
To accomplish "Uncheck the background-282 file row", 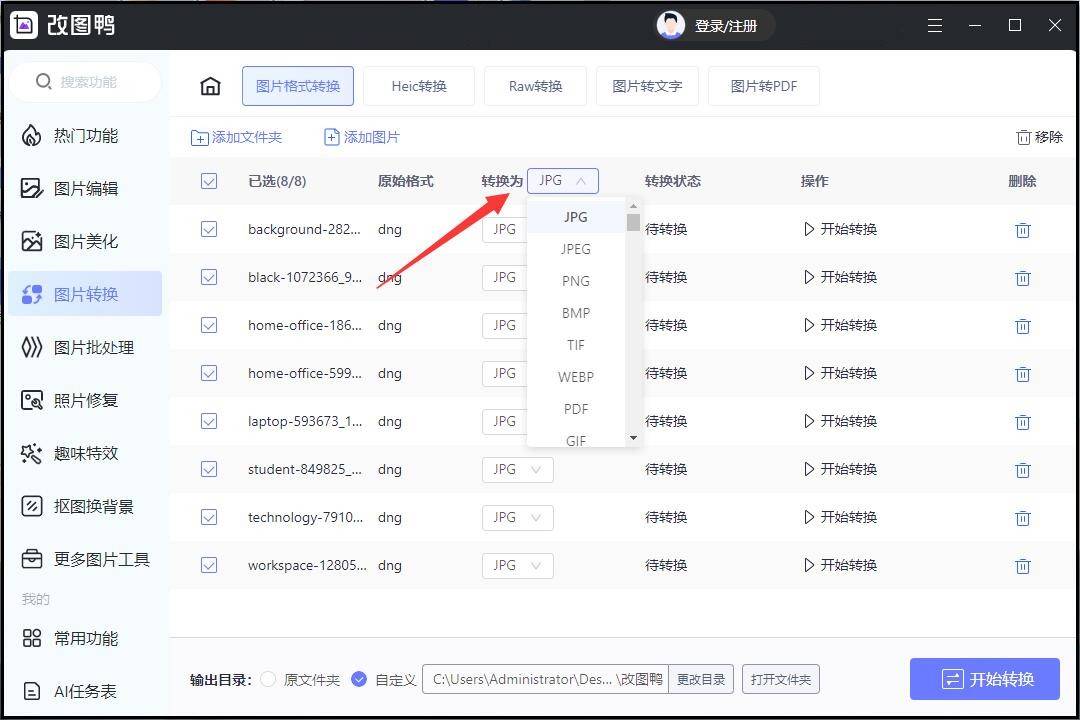I will tap(209, 229).
